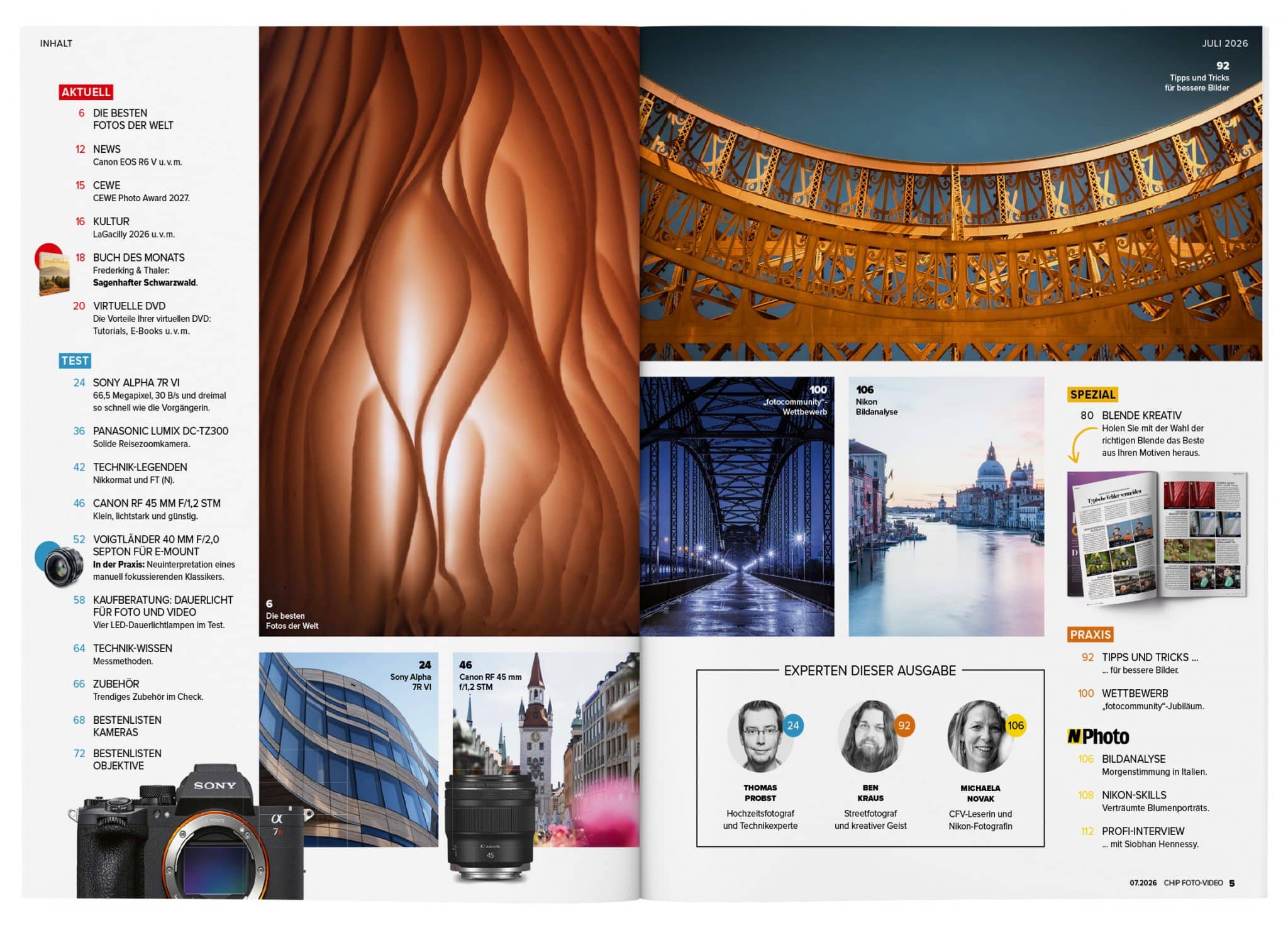
Task: Click the blue 24 badge beside Thomas Probst
Action: [x=793, y=725]
